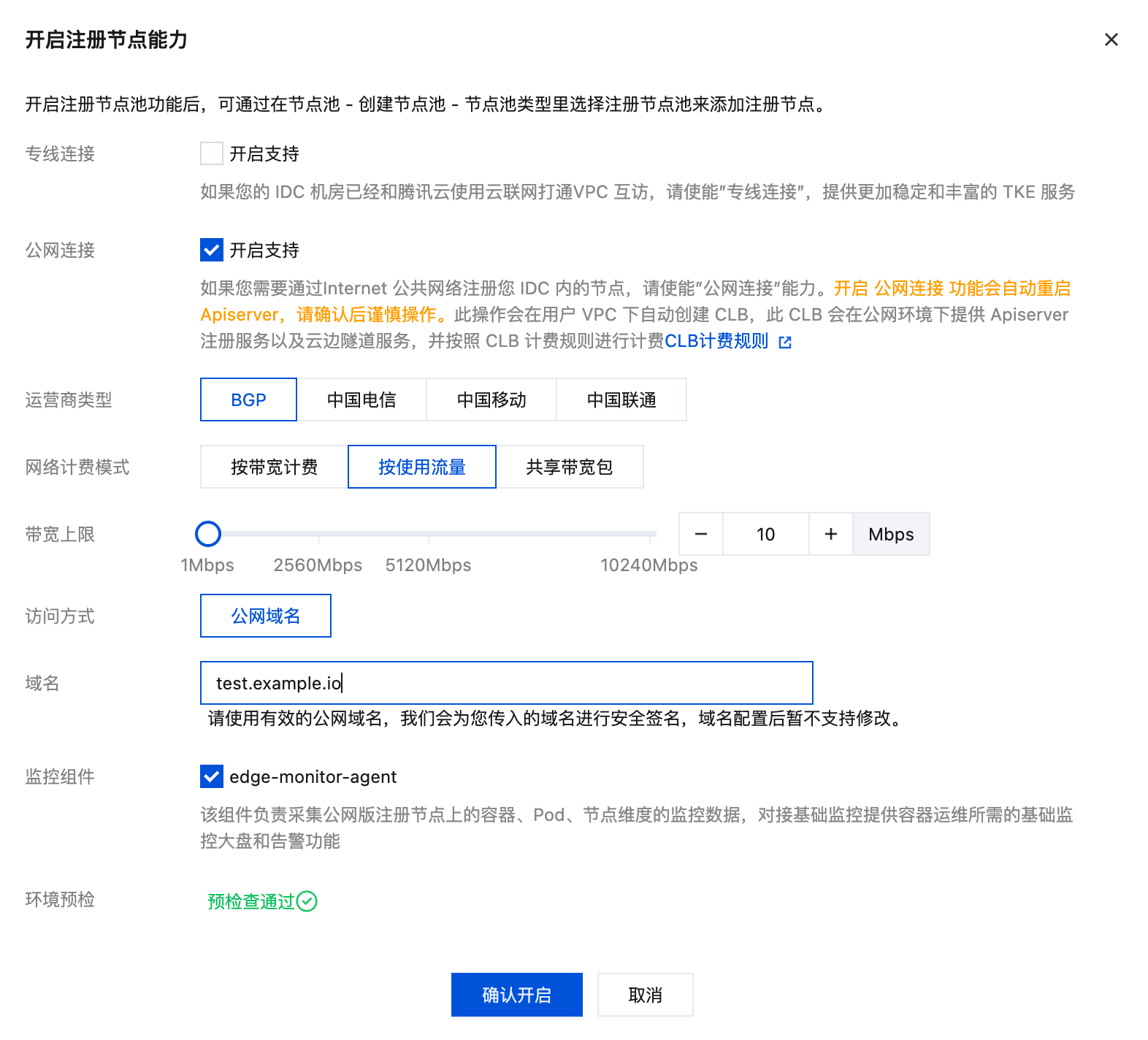Click the bandwidth value input field
Viewport: 1148px width, 1040px height.
[765, 534]
